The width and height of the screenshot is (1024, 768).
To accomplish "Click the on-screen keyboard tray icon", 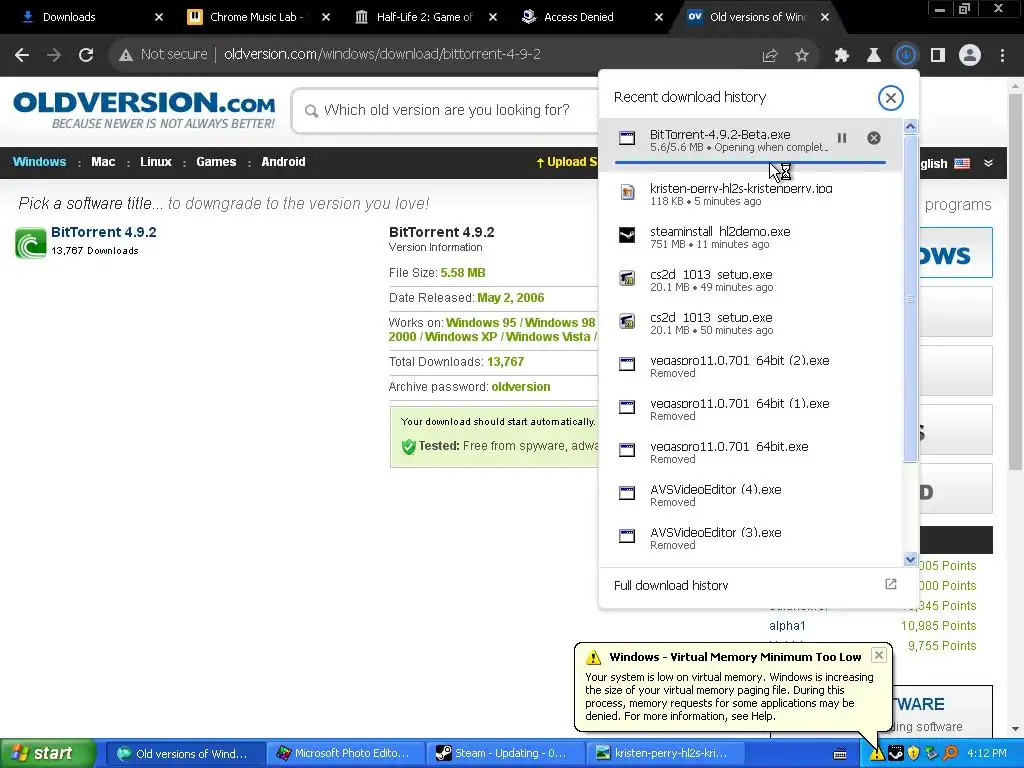I will coord(840,754).
